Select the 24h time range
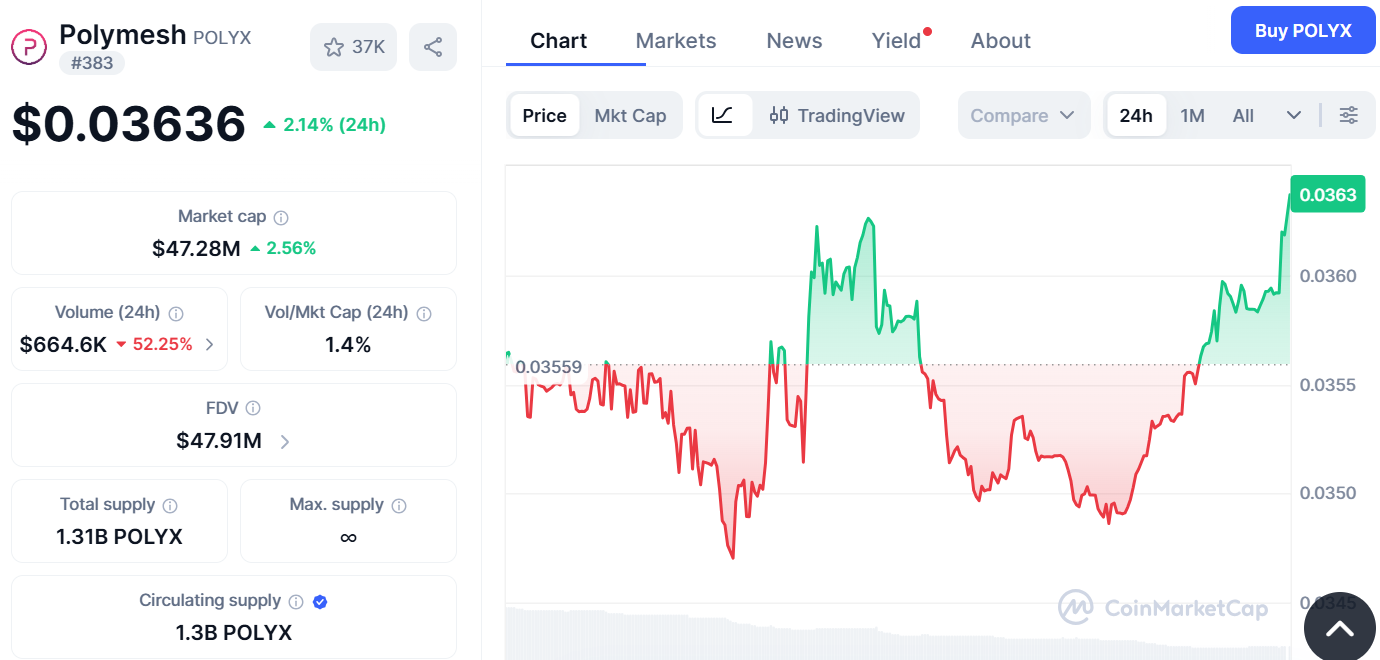1380x660 pixels. 1136,115
